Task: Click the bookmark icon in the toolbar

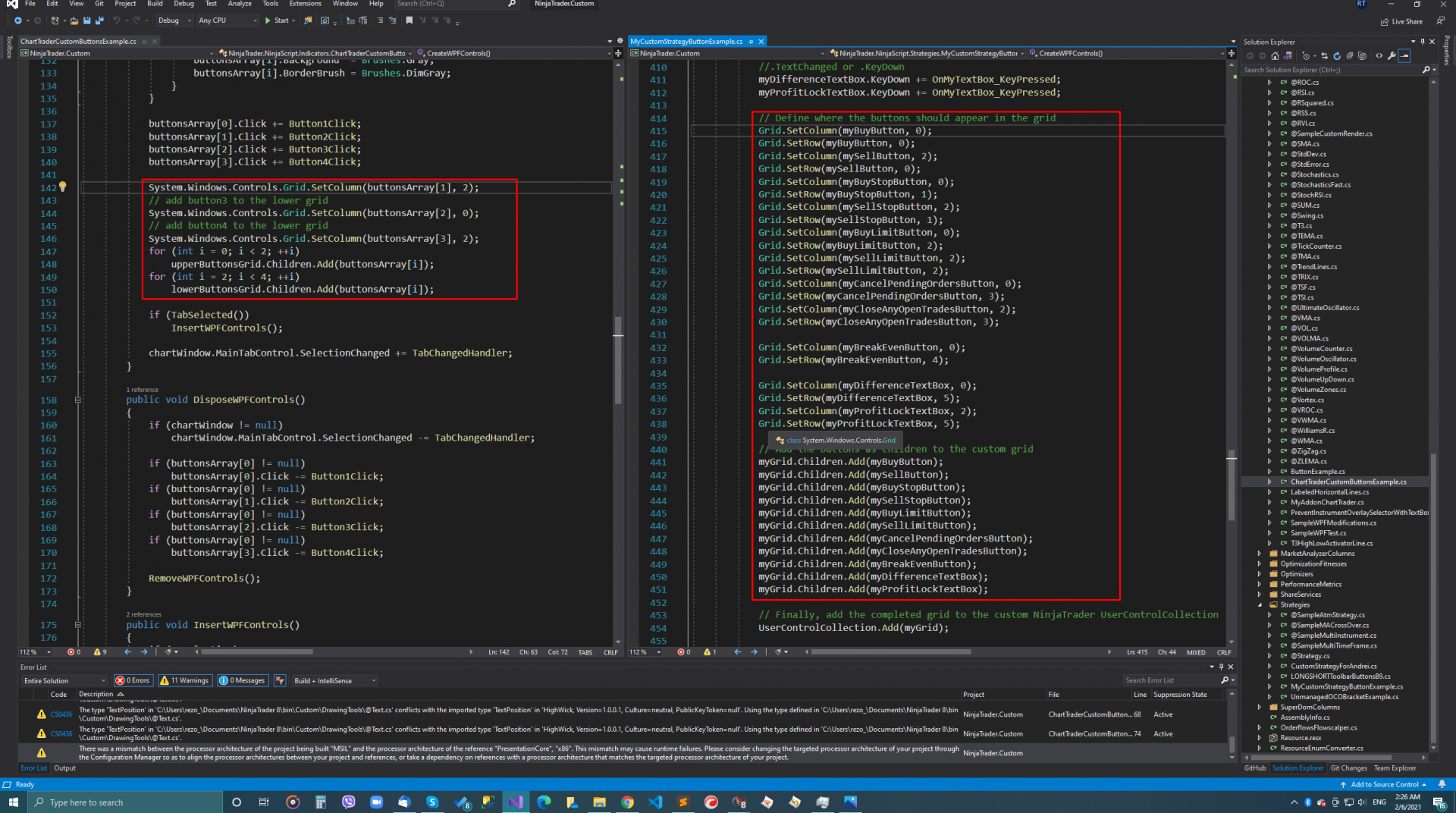Action: click(409, 20)
